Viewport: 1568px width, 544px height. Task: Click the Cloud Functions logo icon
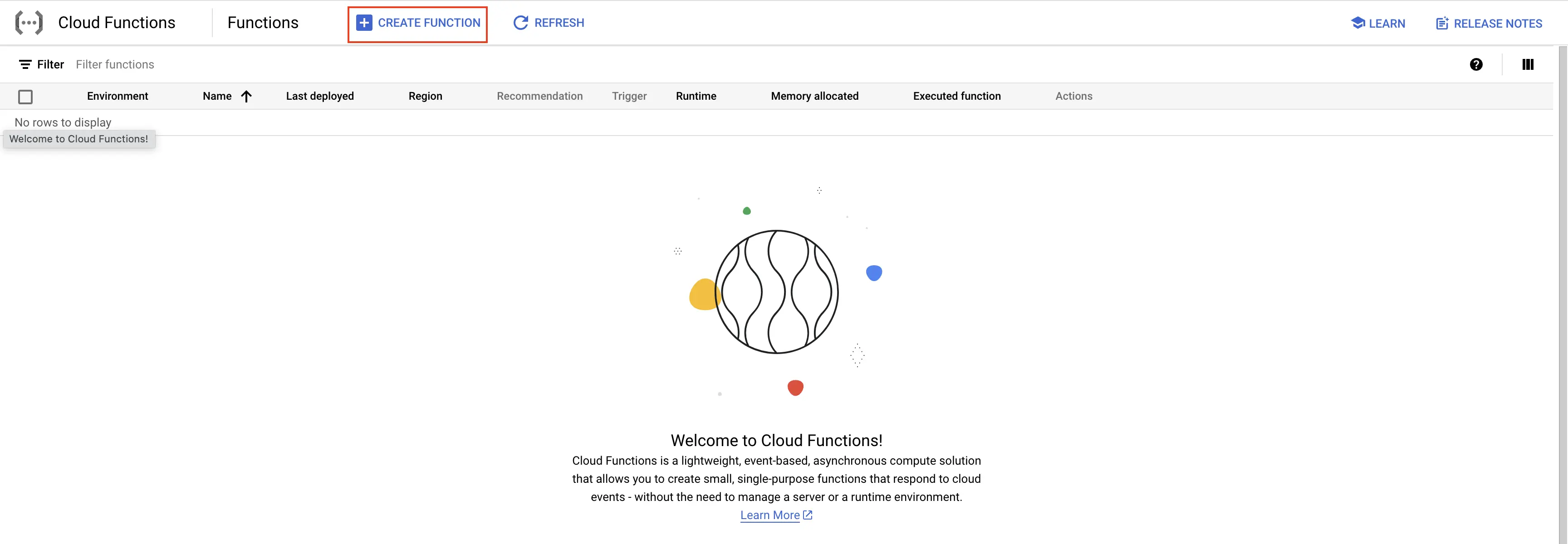coord(29,23)
